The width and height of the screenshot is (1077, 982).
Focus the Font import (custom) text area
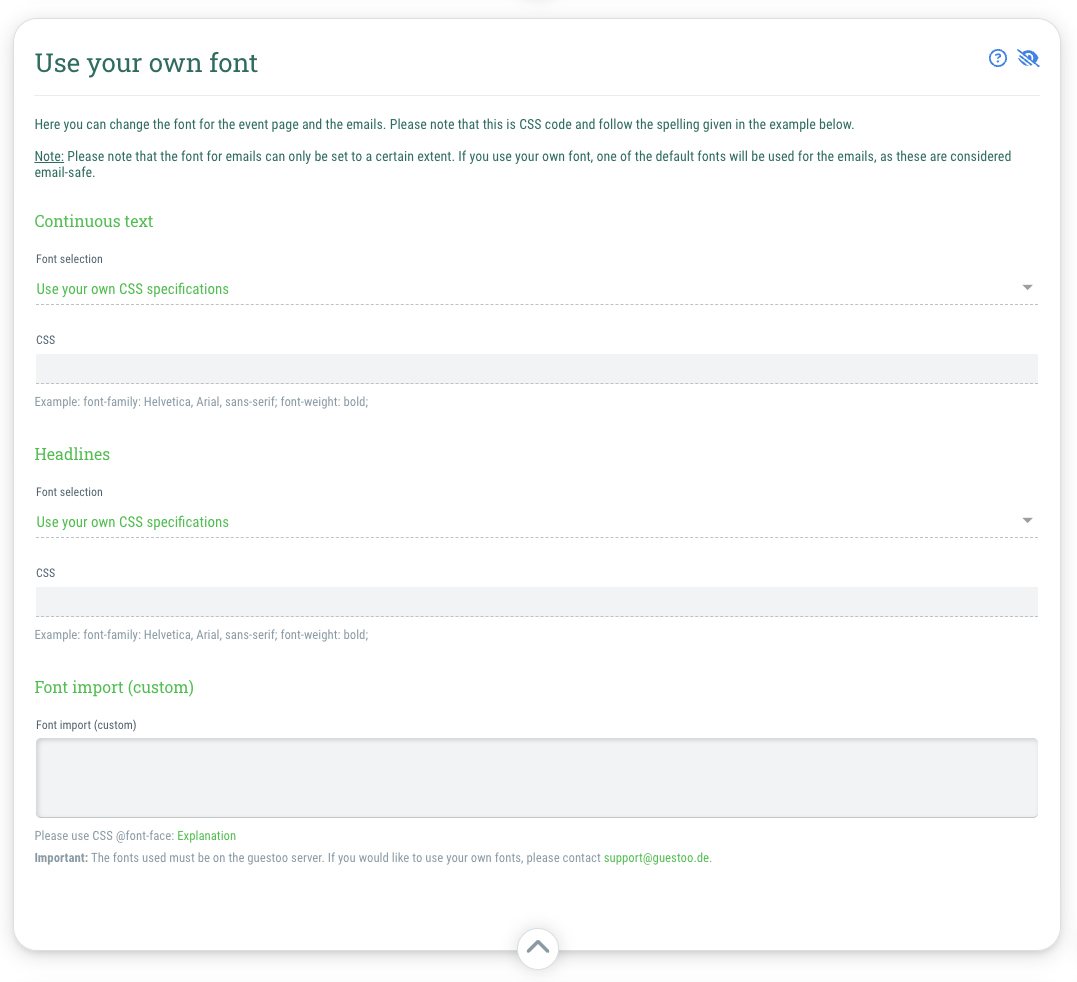(x=536, y=778)
